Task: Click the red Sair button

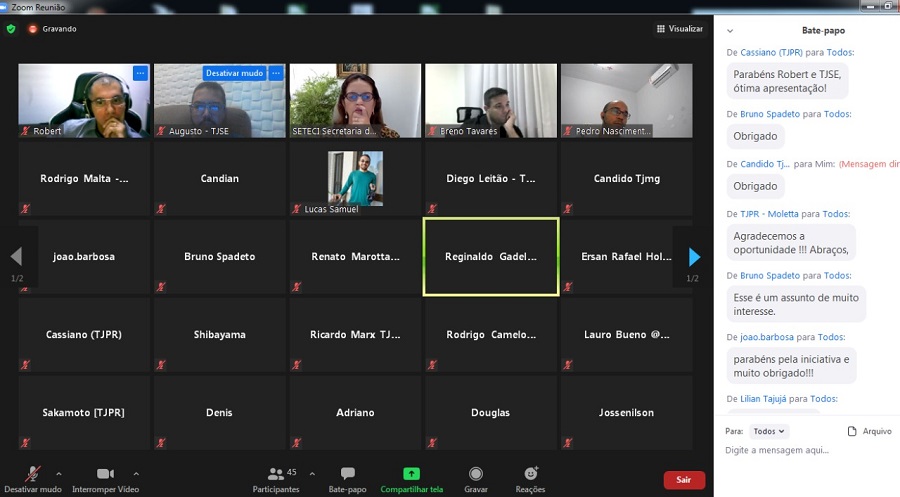Action: (x=683, y=480)
